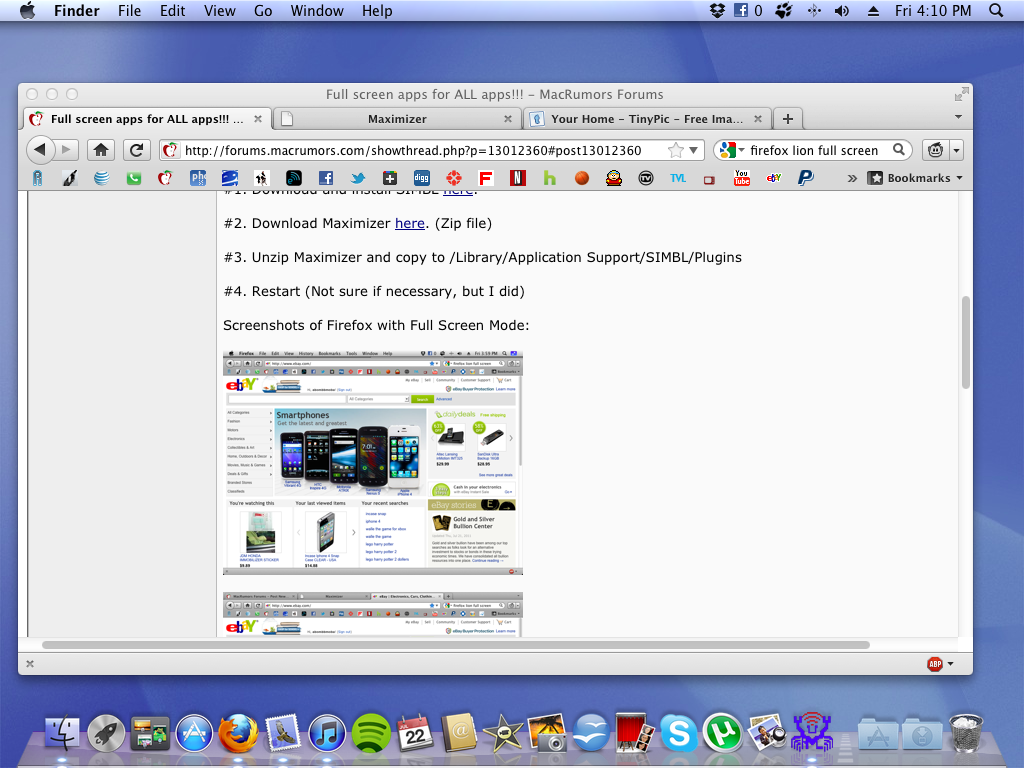Click the search magnifier in search box
Image resolution: width=1024 pixels, height=768 pixels.
[899, 150]
